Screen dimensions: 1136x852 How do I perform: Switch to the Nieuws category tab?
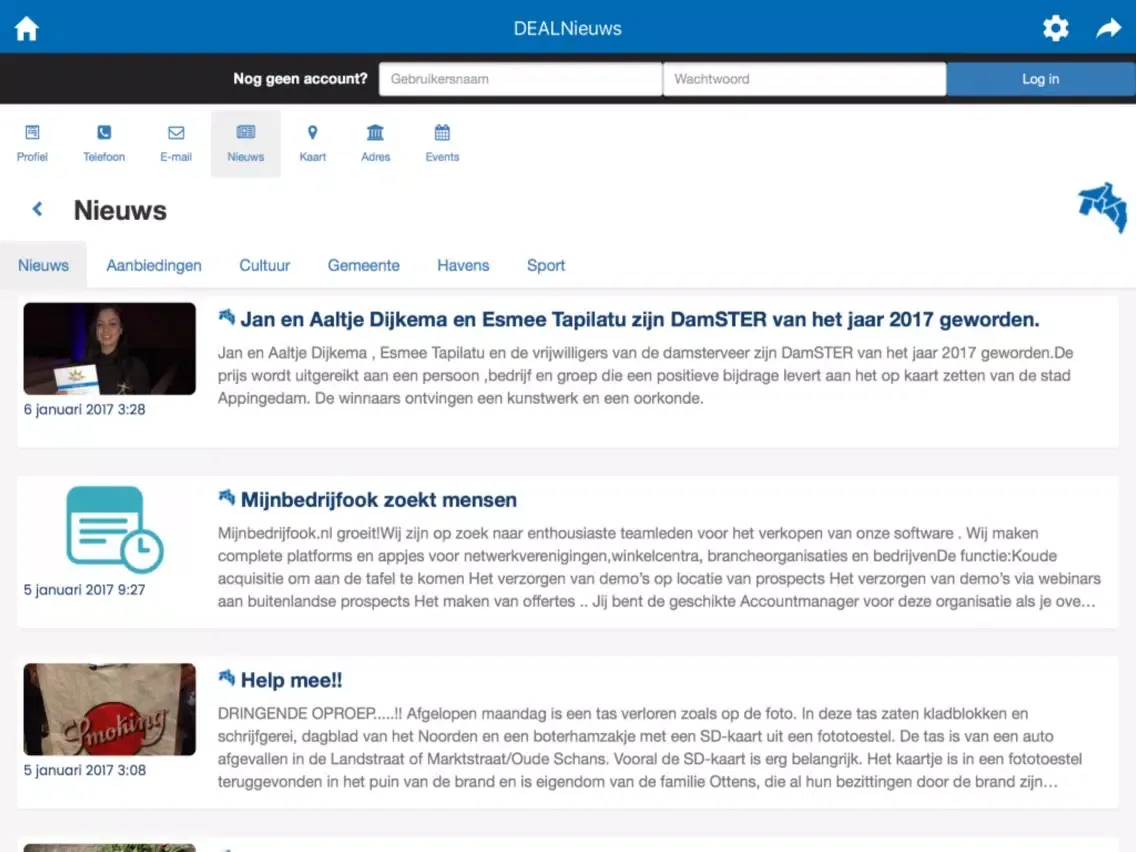pyautogui.click(x=43, y=265)
